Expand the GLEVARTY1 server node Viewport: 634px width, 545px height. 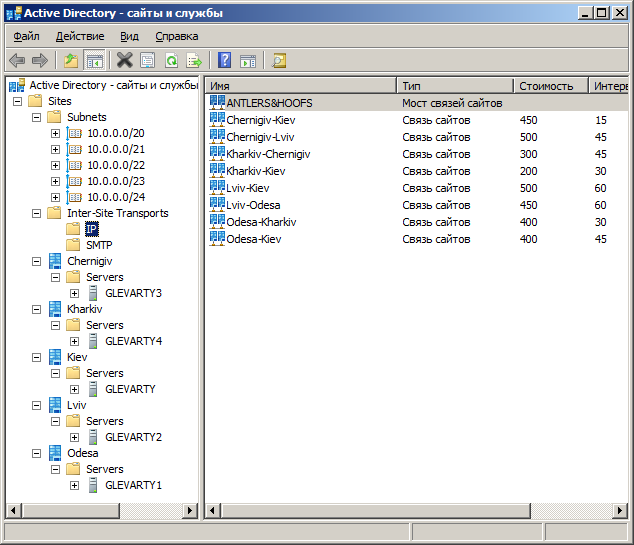(x=74, y=486)
